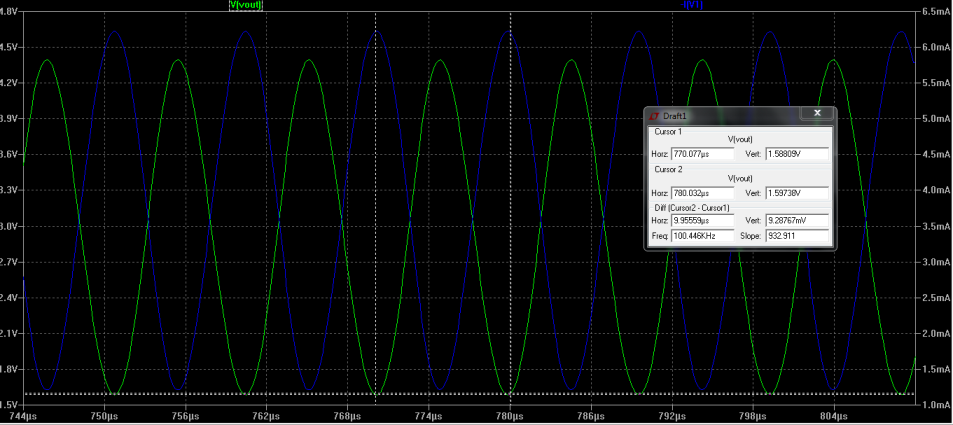
Task: Select the Slope 932.911 field
Action: click(x=797, y=236)
